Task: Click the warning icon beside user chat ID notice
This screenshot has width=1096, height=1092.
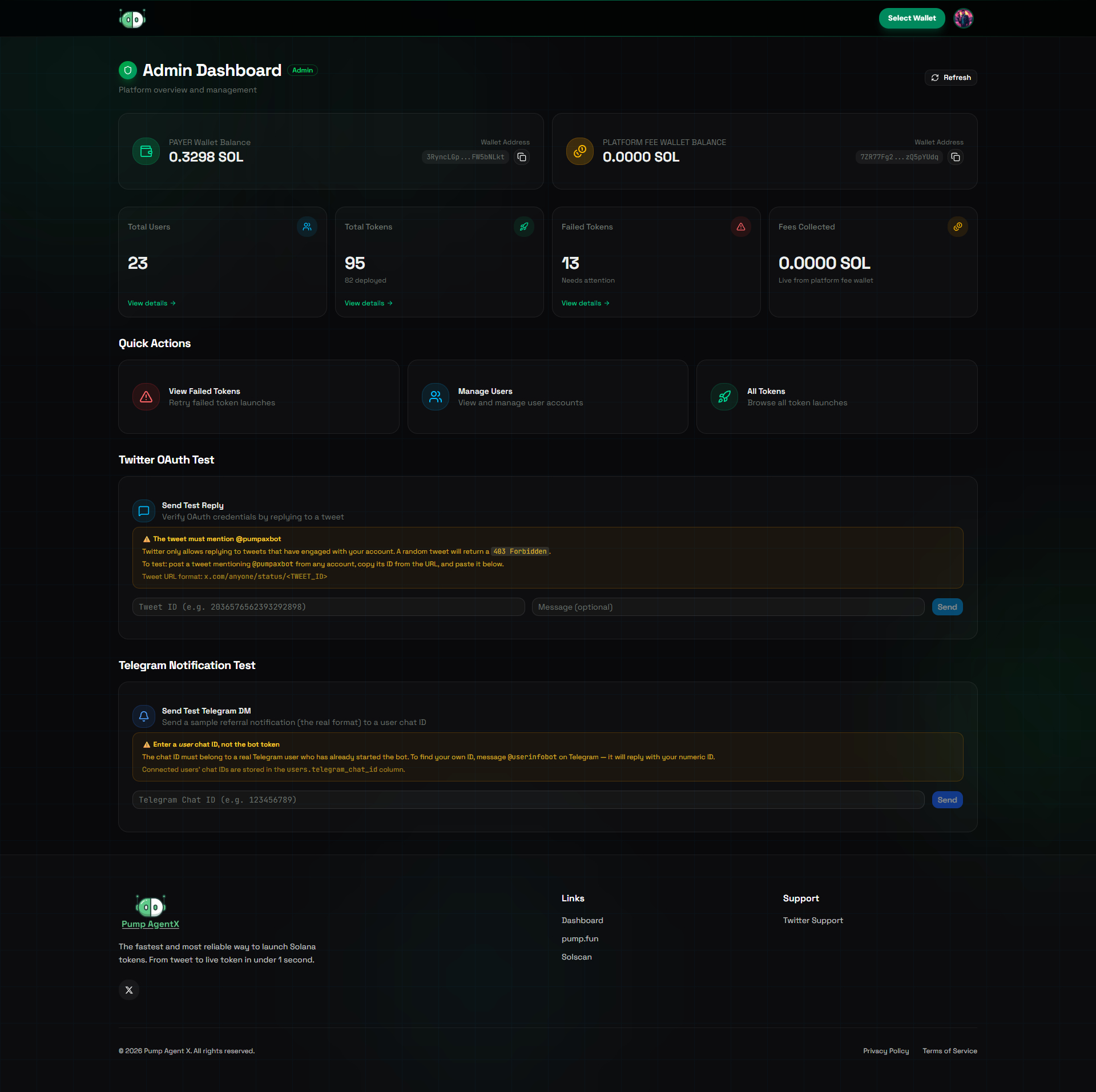Action: [x=147, y=744]
